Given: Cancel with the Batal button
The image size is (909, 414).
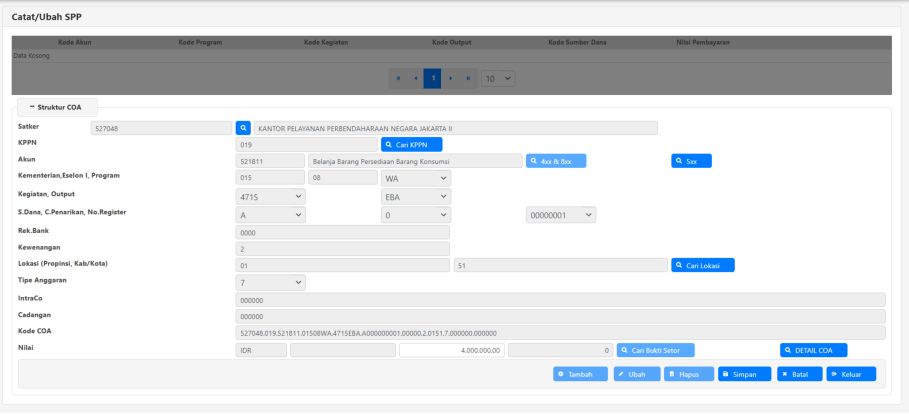Looking at the screenshot, I should coord(798,374).
